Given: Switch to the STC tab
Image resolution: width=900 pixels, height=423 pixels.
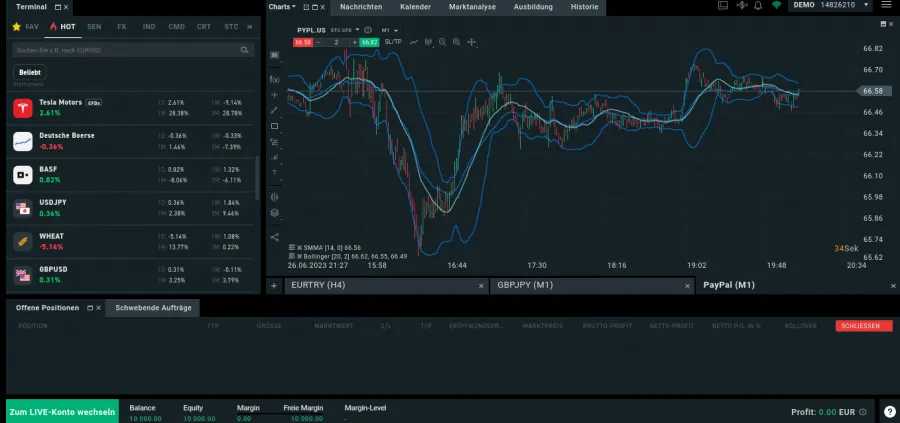Looking at the screenshot, I should (231, 27).
